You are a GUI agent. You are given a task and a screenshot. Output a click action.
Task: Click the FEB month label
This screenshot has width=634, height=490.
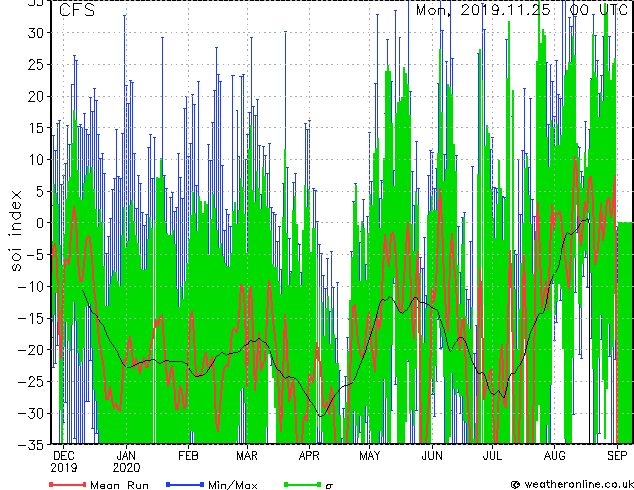click(188, 456)
